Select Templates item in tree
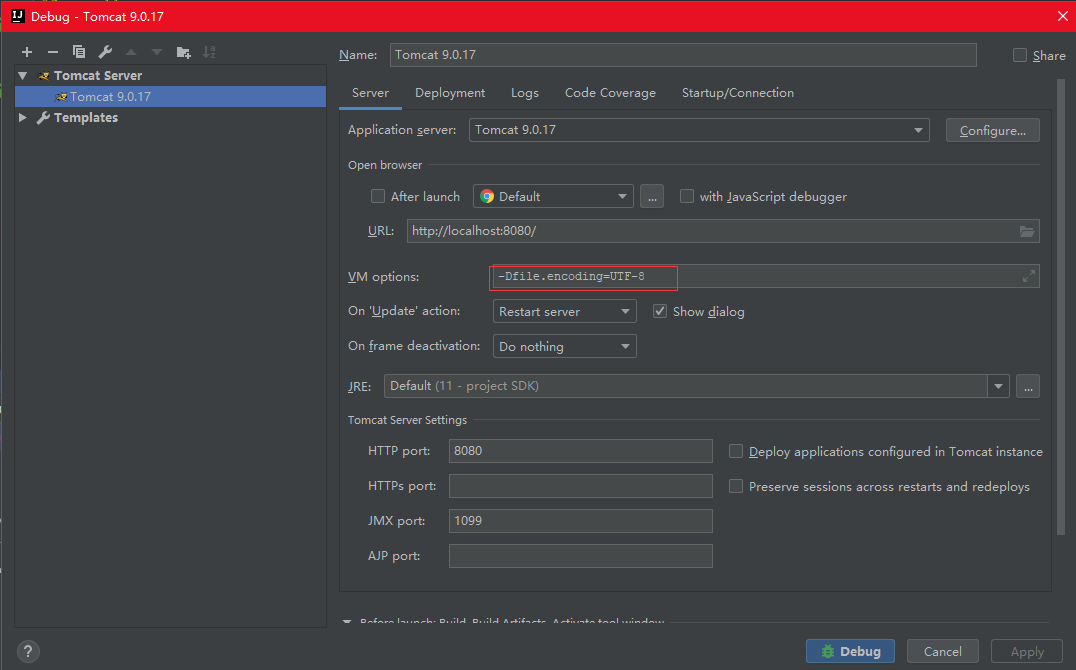Screen dimensions: 1076x670 click(x=86, y=117)
